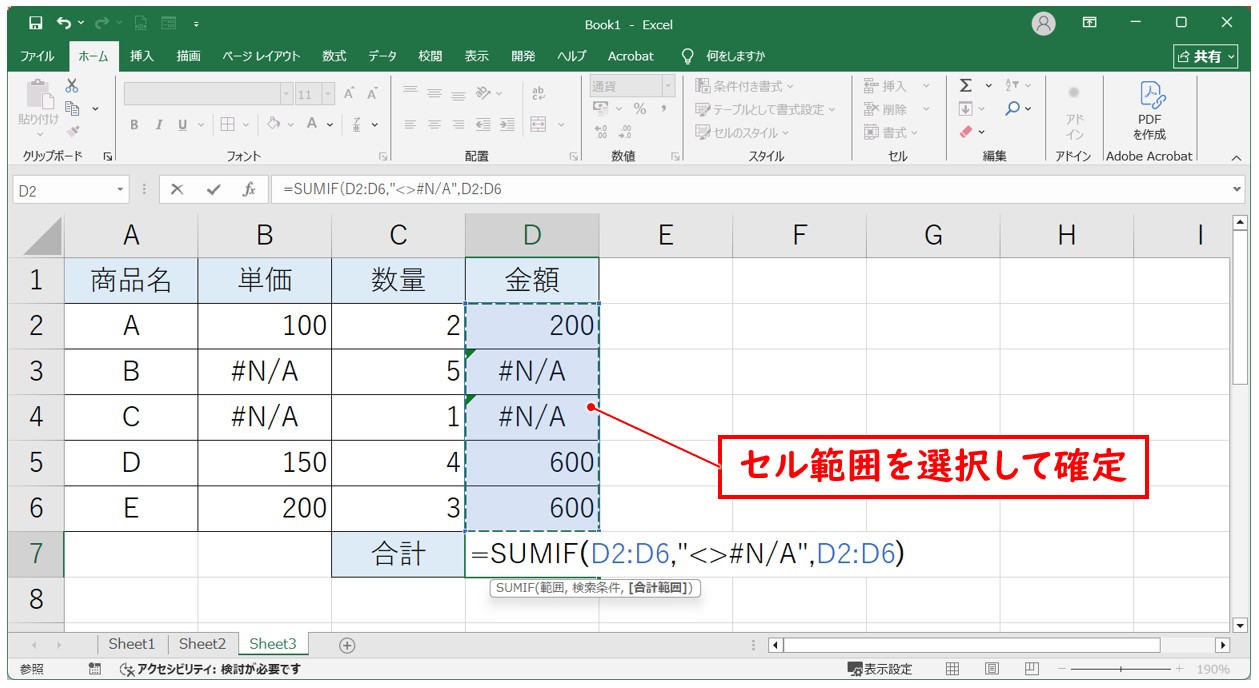Viewport: 1259px width, 688px height.
Task: Click the AutoSum sigma icon
Action: [x=966, y=86]
